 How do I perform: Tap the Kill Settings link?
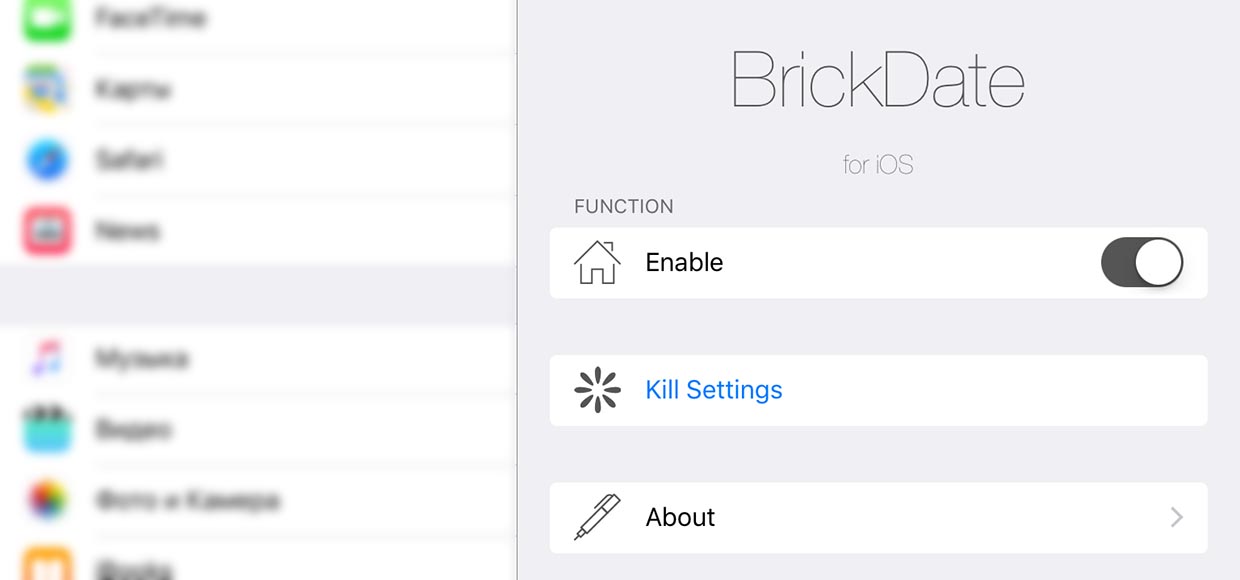[x=714, y=390]
